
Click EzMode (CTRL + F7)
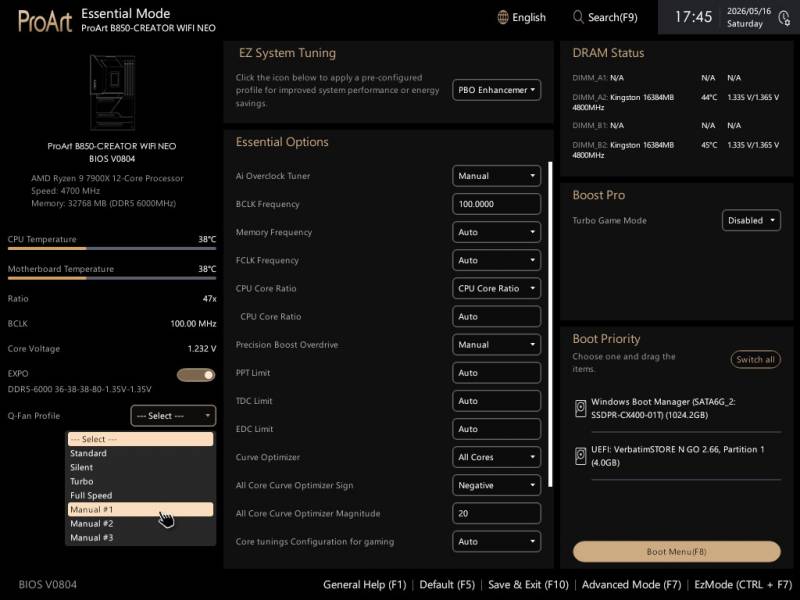pos(743,585)
